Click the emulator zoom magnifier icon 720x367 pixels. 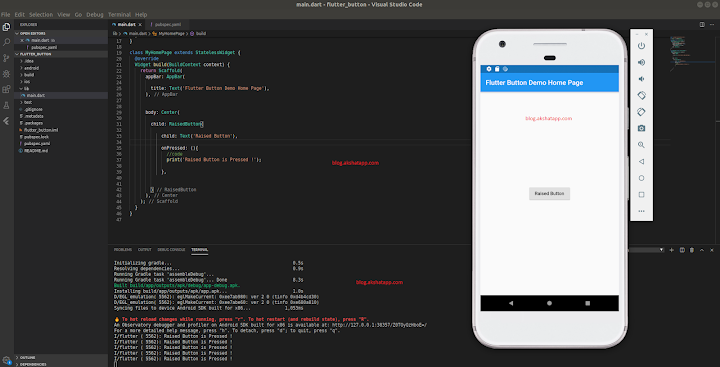[x=641, y=145]
